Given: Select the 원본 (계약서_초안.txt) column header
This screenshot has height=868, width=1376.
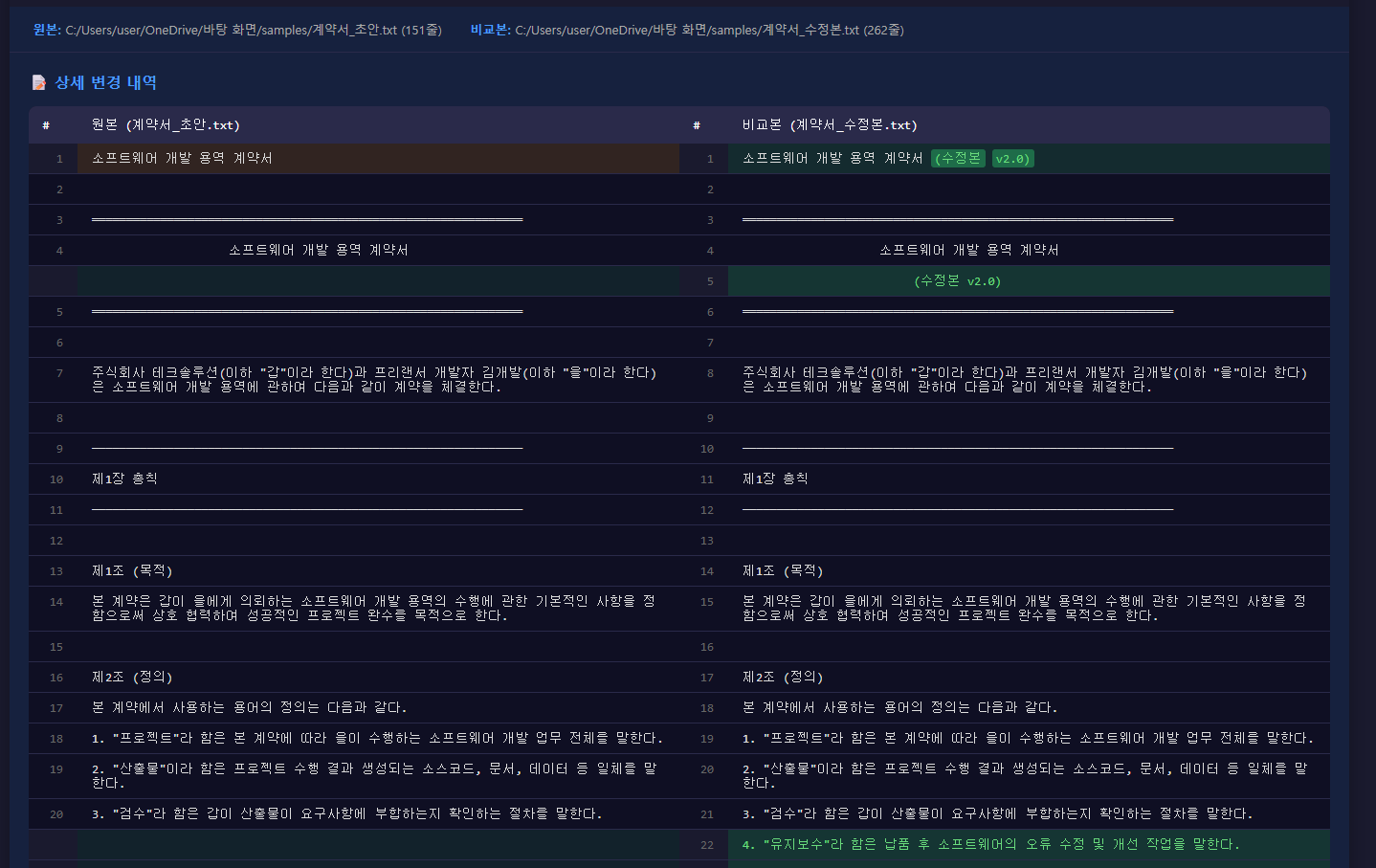Looking at the screenshot, I should pyautogui.click(x=166, y=125).
